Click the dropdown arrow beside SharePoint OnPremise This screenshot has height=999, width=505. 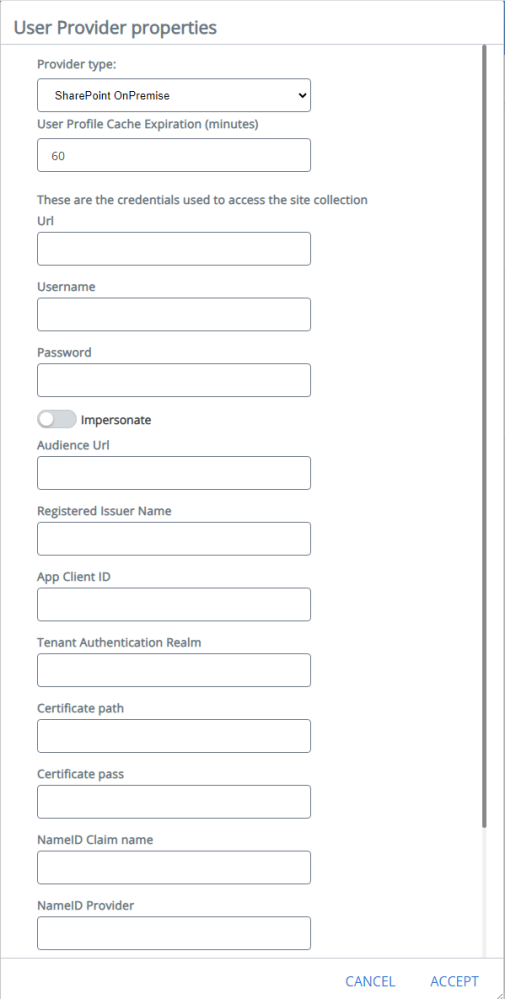click(x=301, y=96)
